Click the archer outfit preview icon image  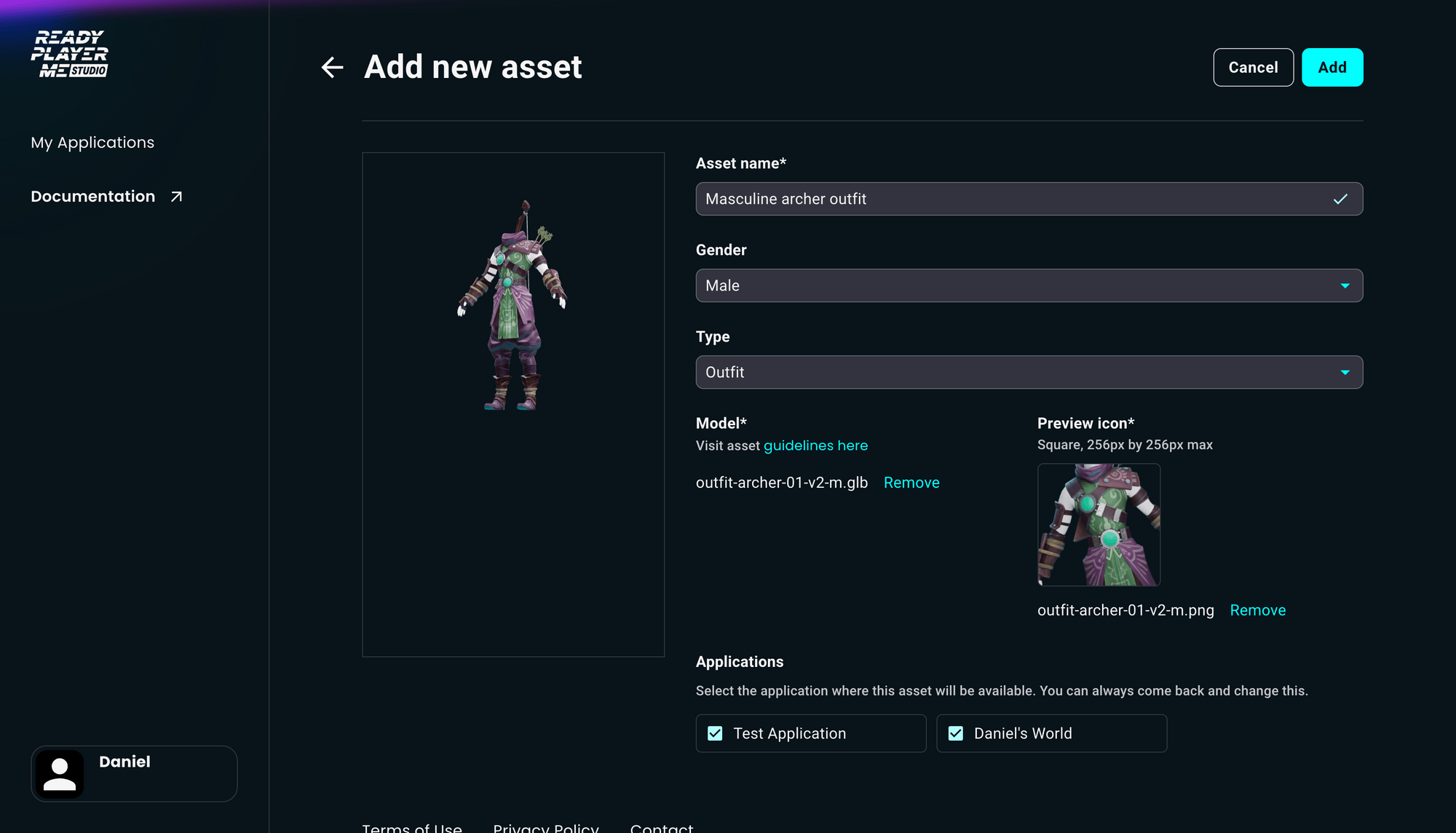(x=1099, y=524)
